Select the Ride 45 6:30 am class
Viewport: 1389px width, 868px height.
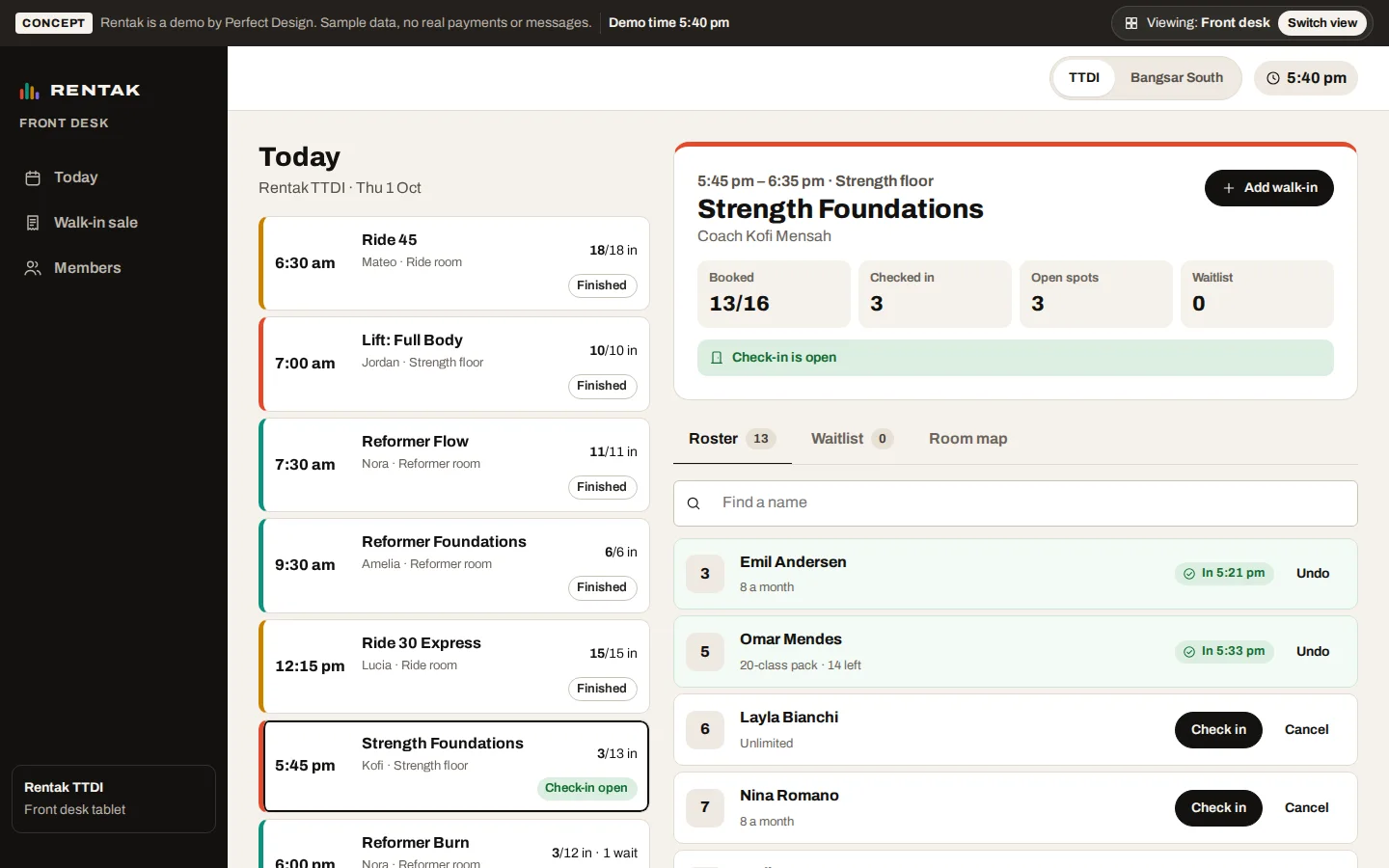(454, 263)
